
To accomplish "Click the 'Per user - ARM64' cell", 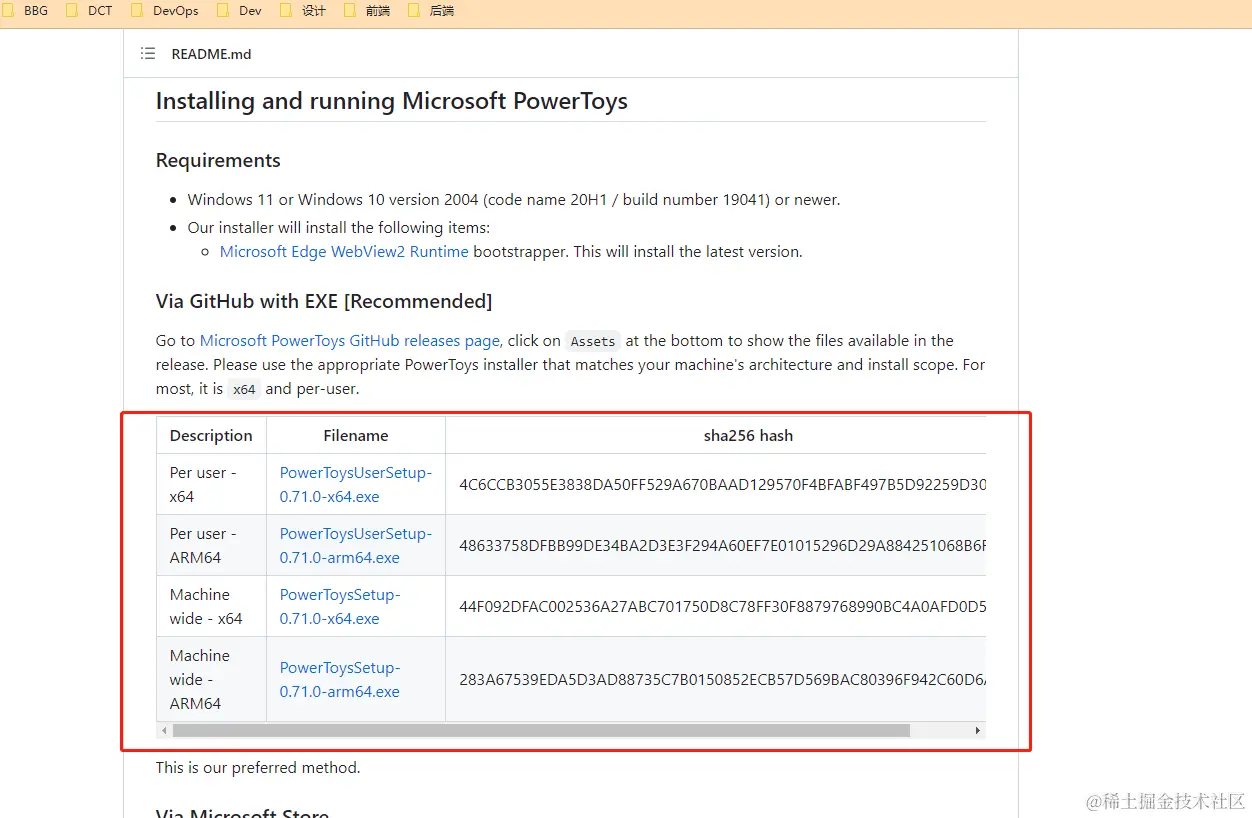I will [211, 545].
